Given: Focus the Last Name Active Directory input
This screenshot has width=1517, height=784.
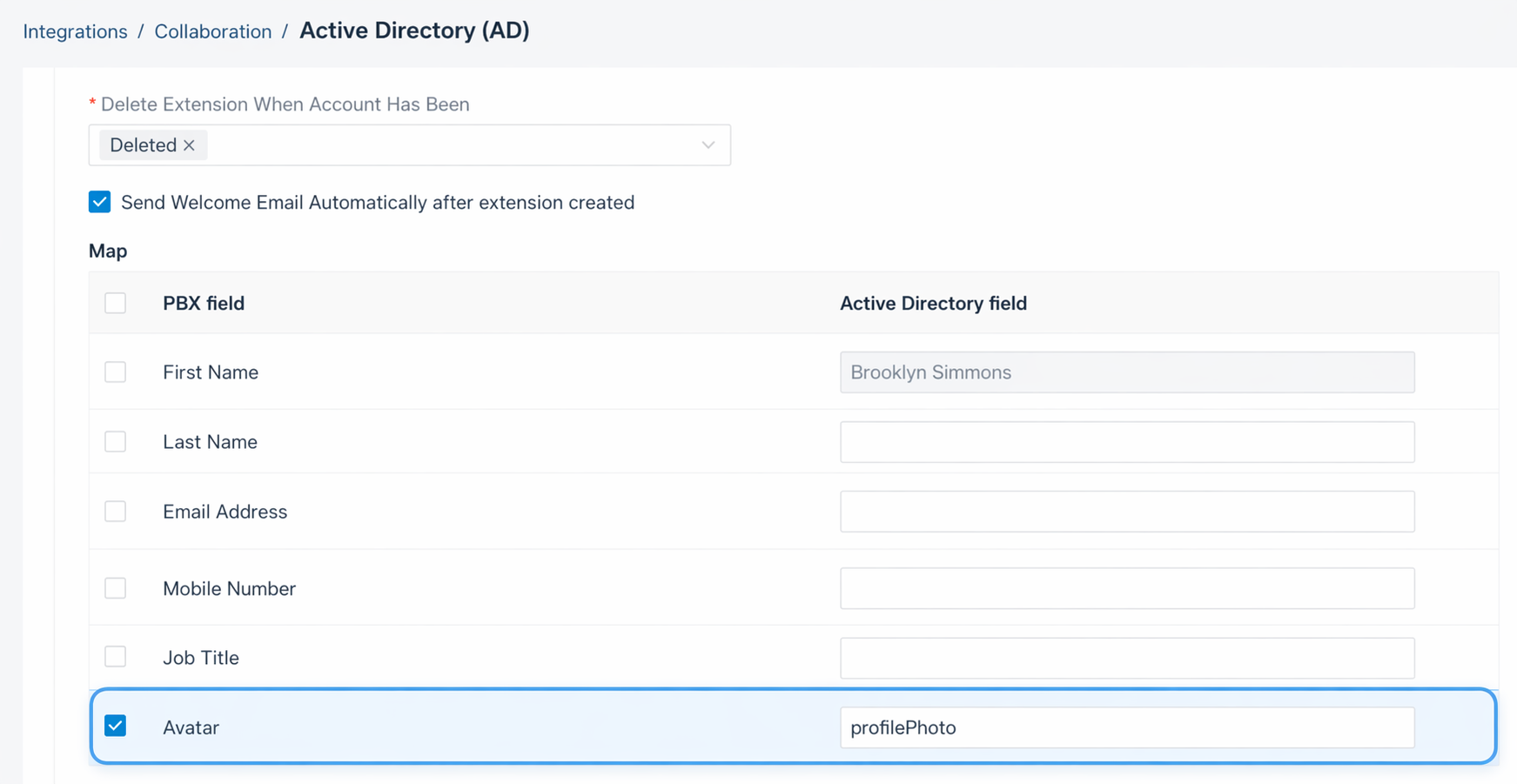Looking at the screenshot, I should [x=1126, y=442].
